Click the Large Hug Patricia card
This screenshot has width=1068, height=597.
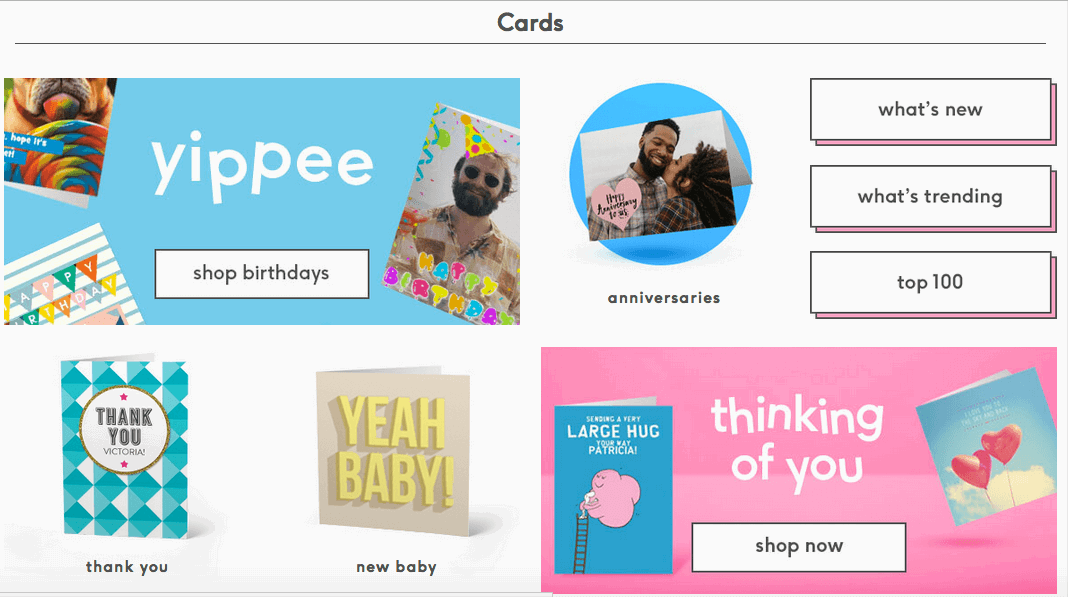click(x=613, y=487)
